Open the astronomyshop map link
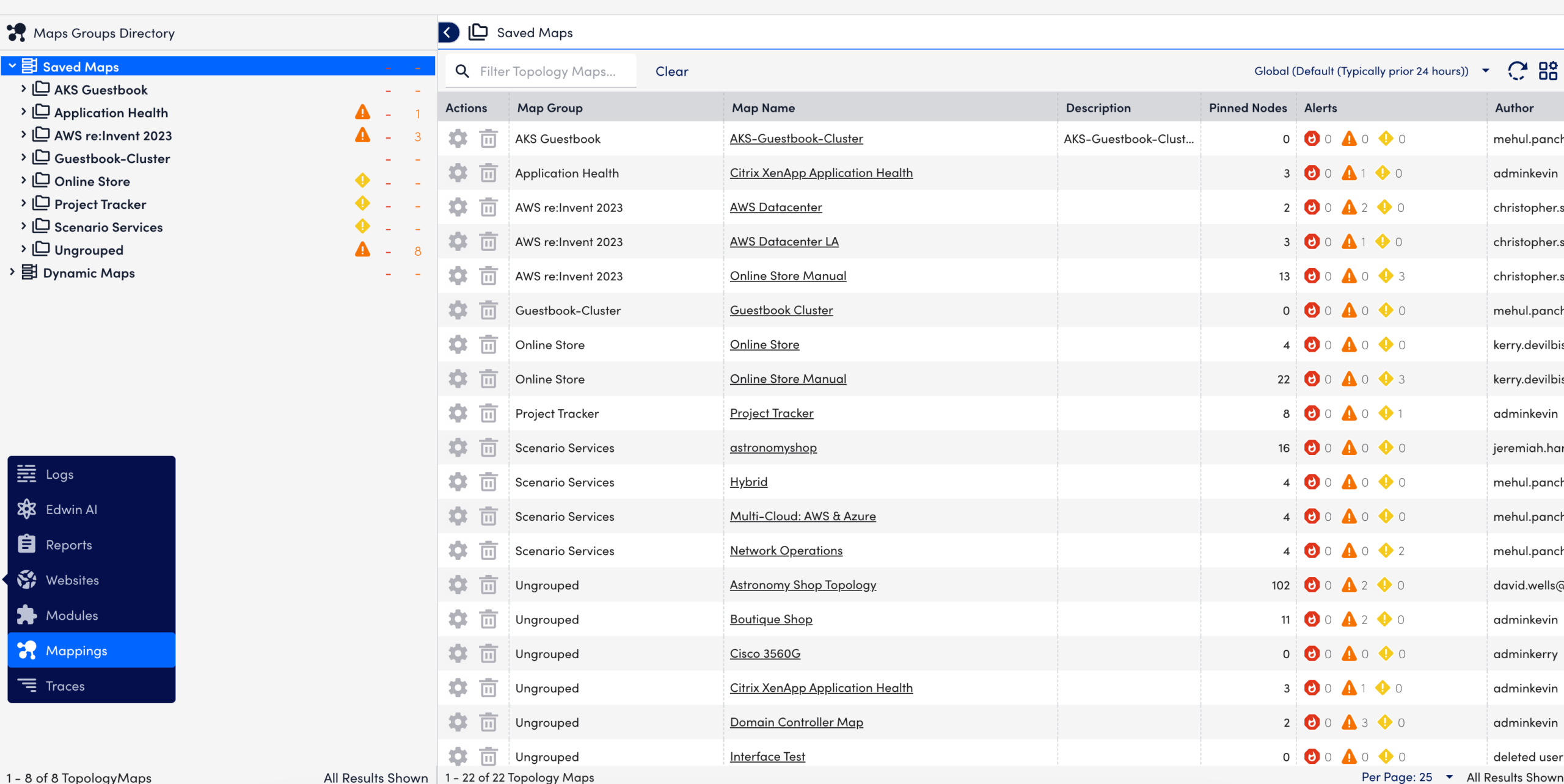The image size is (1564, 784). click(773, 448)
